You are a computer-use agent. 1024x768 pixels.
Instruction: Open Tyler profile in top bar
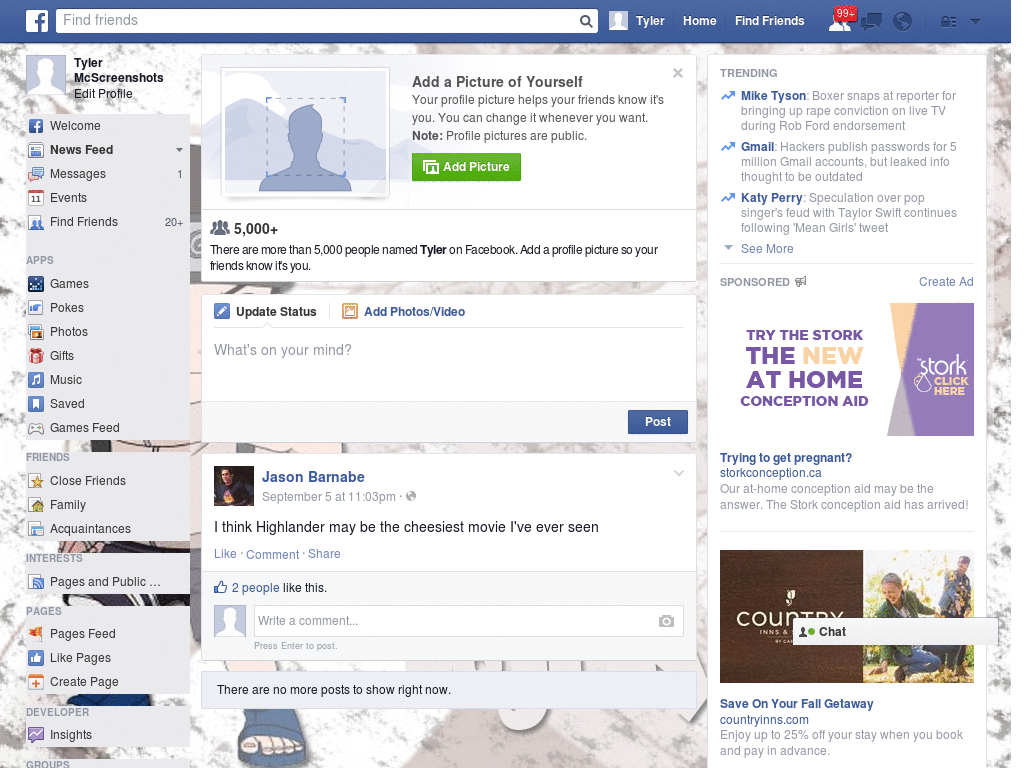(x=637, y=21)
